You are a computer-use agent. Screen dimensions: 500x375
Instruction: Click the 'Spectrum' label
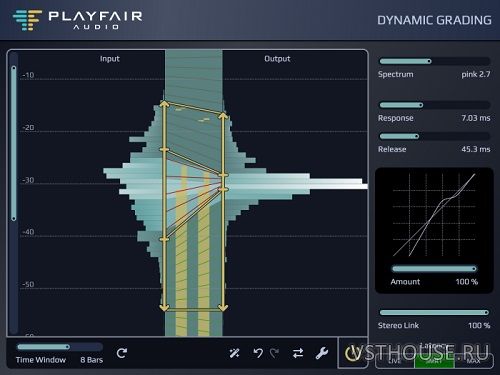pyautogui.click(x=396, y=74)
